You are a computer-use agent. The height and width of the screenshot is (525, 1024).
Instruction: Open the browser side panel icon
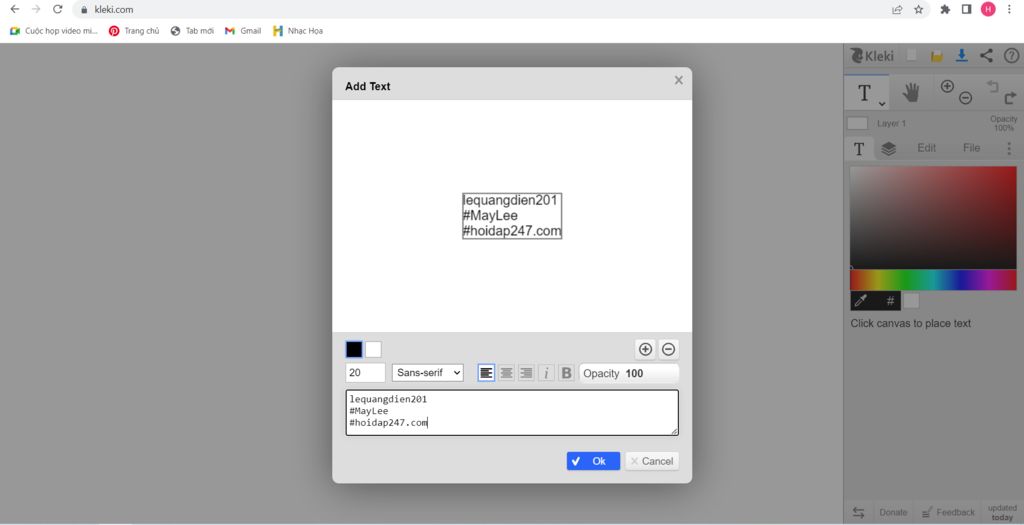coord(967,9)
